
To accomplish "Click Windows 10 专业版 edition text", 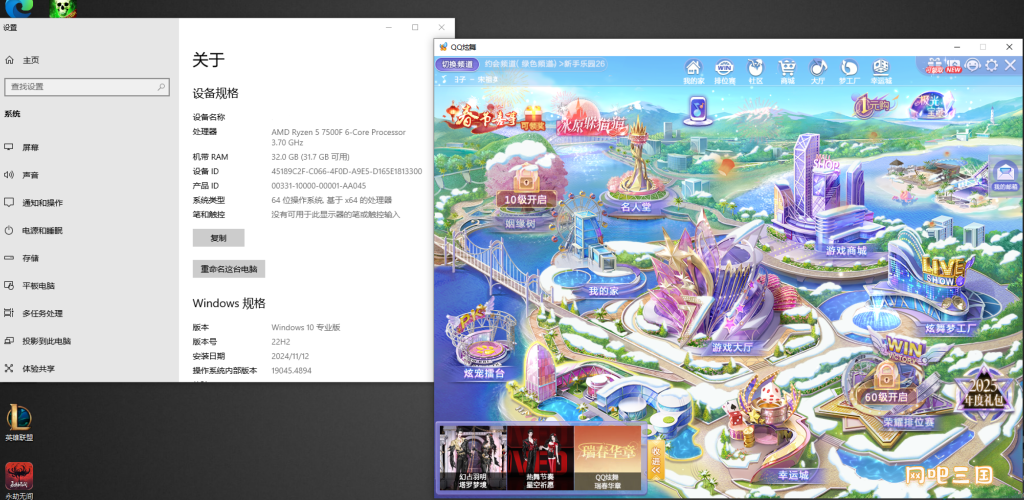I will click(x=306, y=328).
